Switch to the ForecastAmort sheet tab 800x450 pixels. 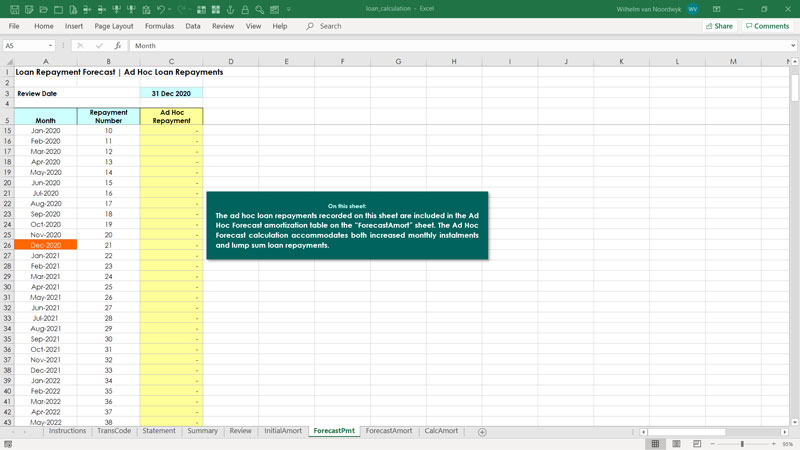[x=389, y=431]
